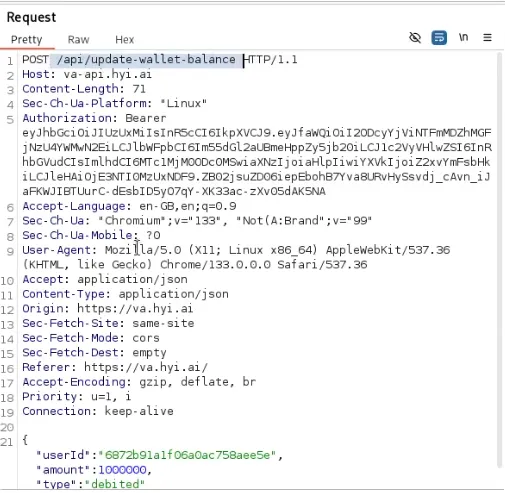This screenshot has height=493, width=505.
Task: Click the Content-Length value 71
Action: (x=139, y=89)
